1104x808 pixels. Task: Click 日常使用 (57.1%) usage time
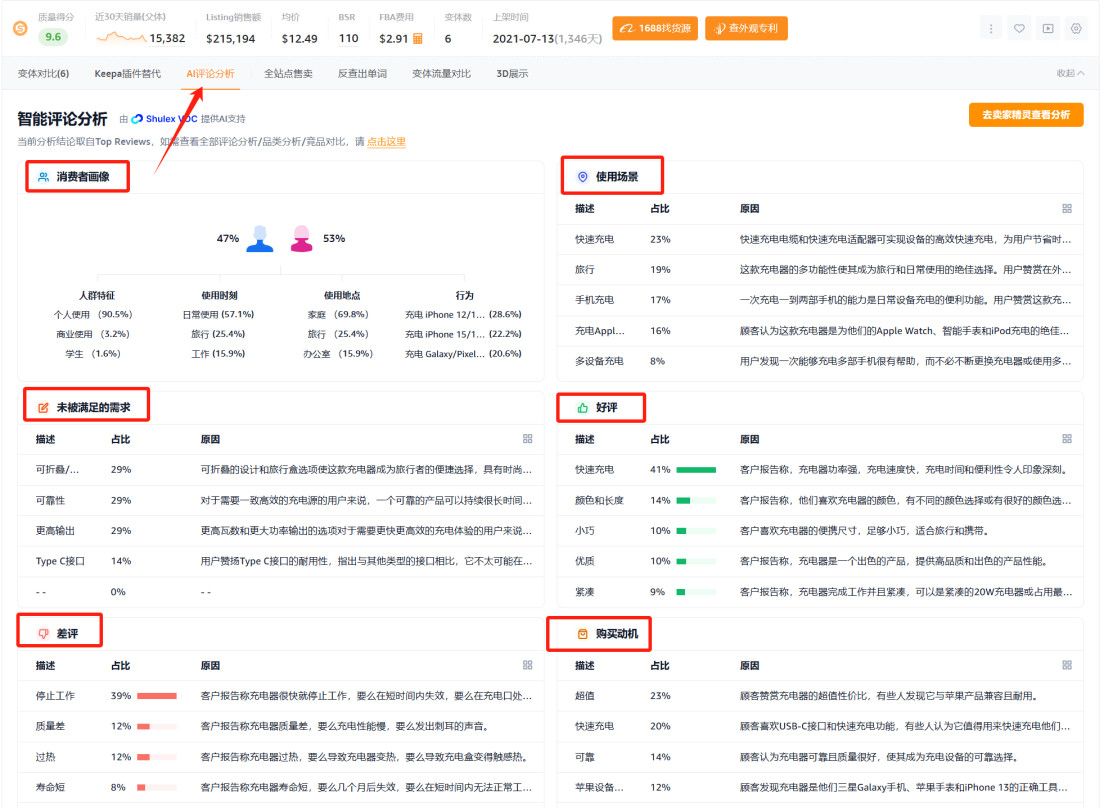pos(218,315)
